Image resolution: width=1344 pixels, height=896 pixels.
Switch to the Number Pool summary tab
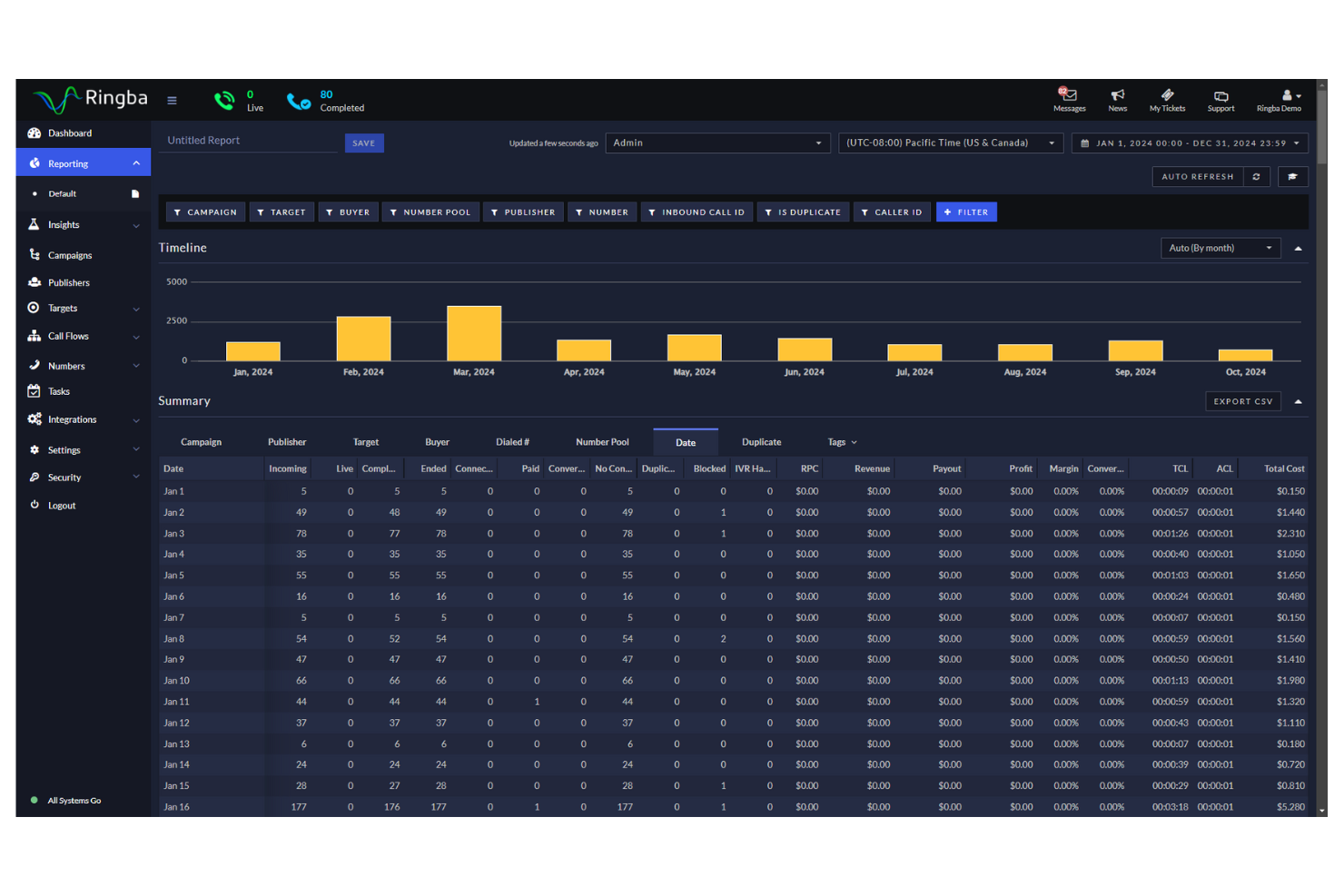tap(602, 442)
